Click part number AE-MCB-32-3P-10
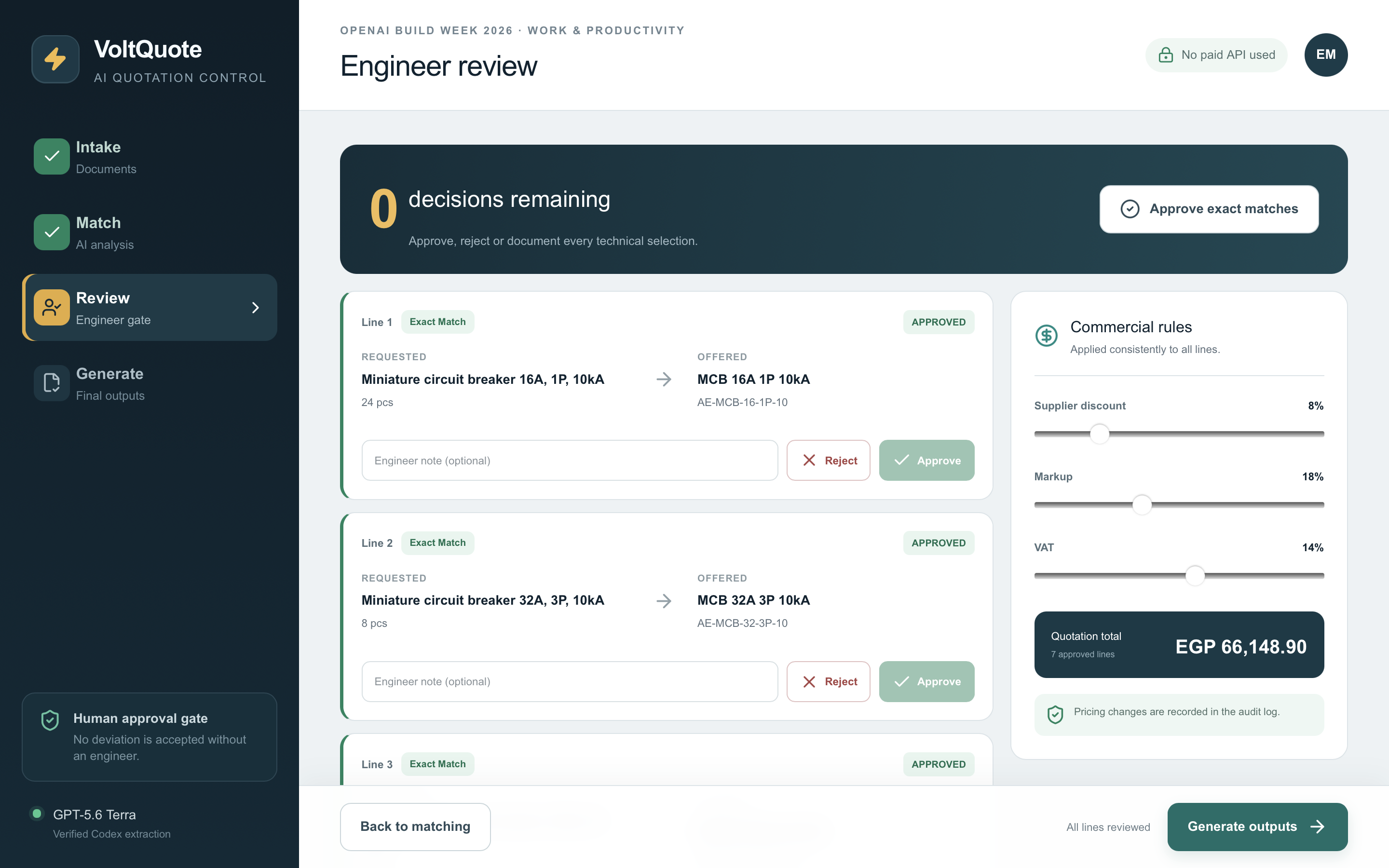This screenshot has height=868, width=1389. pyautogui.click(x=742, y=624)
